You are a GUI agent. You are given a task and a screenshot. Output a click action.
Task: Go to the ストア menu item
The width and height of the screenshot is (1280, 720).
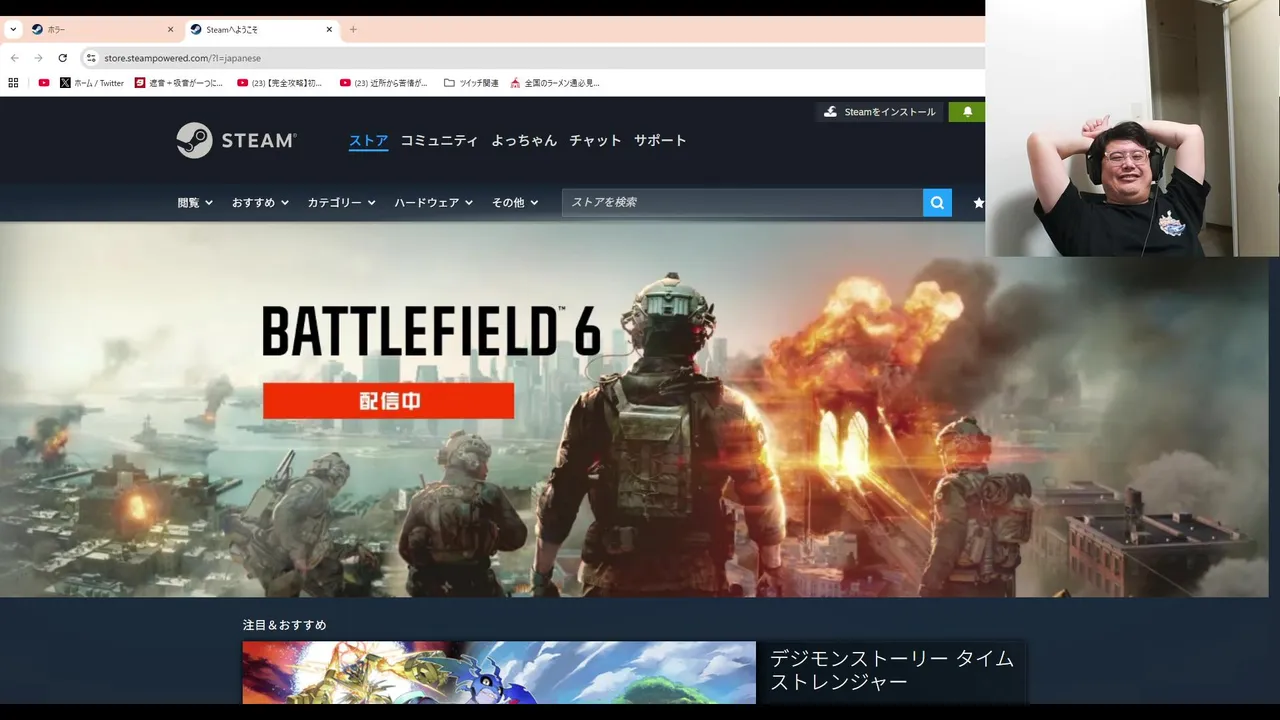(x=368, y=141)
